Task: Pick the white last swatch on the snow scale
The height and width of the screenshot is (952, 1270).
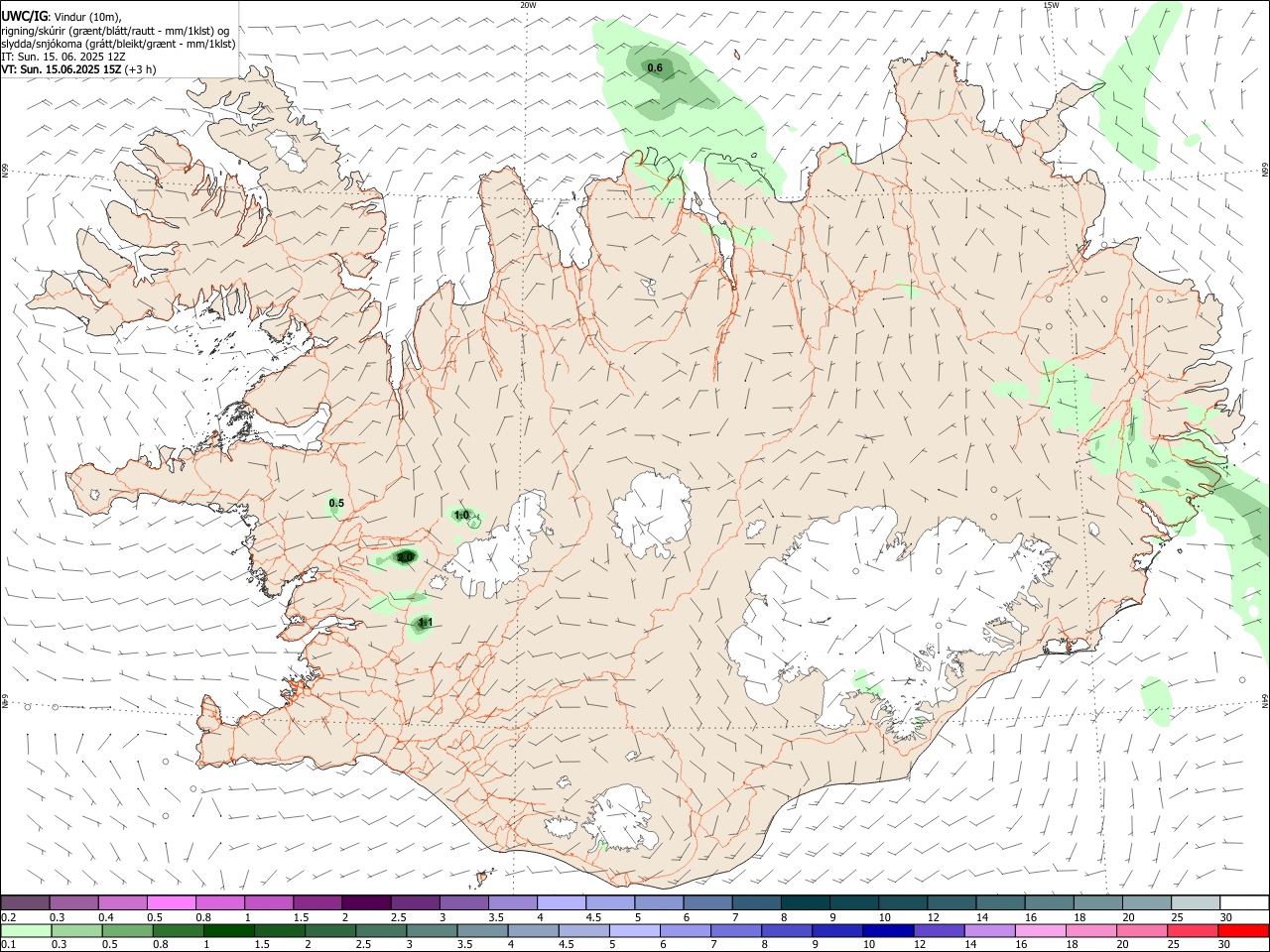Action: pyautogui.click(x=1244, y=902)
